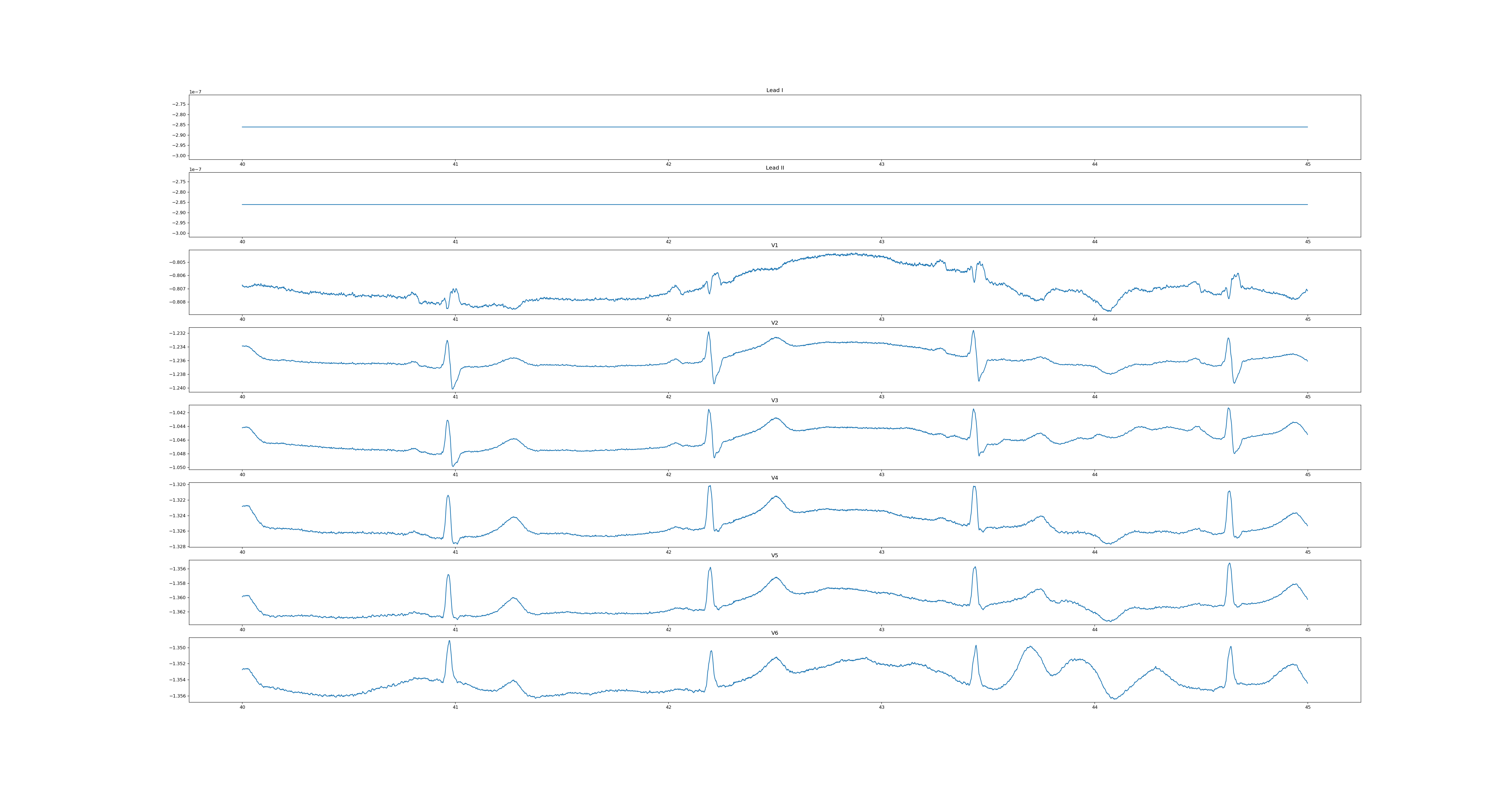Screen dimensions: 1512x789
Task: Click the −1.320 y-axis label in V4 plot
Action: (x=178, y=485)
